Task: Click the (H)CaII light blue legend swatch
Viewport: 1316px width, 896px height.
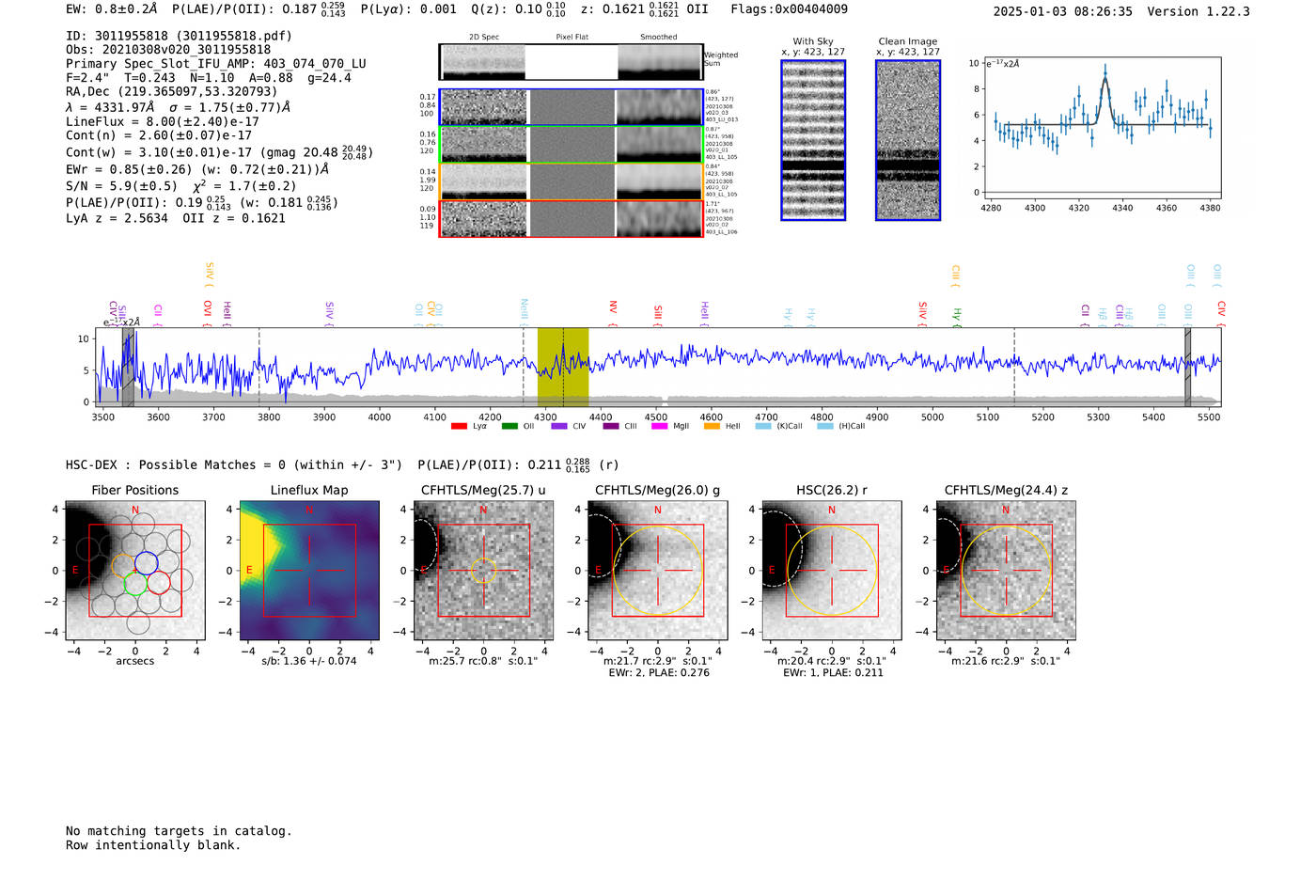Action: coord(824,426)
